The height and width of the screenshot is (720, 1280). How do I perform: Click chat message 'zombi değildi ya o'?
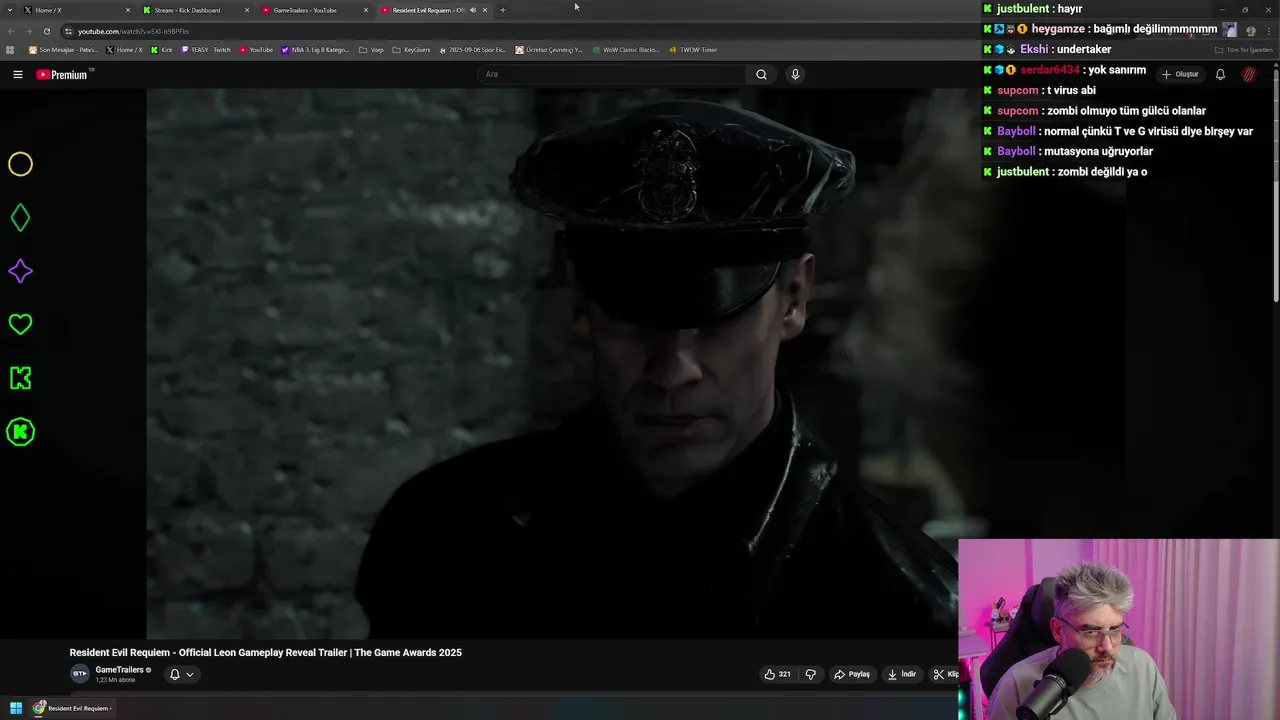point(1100,172)
